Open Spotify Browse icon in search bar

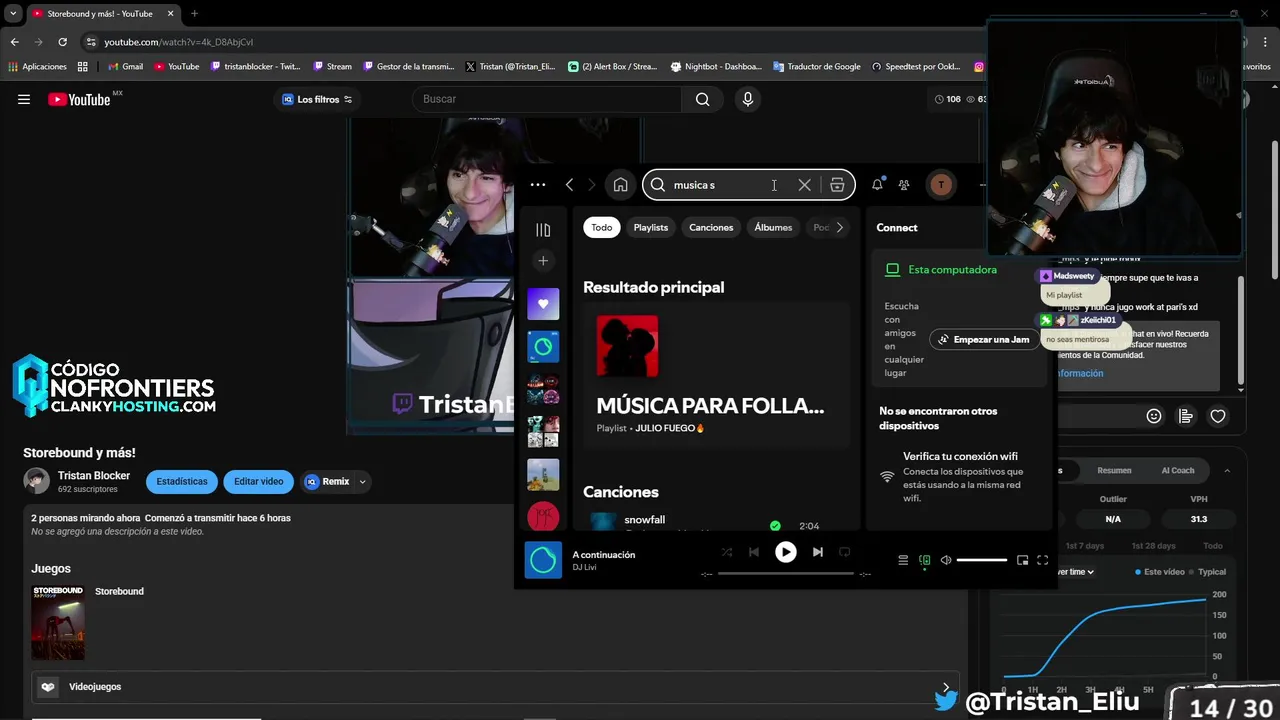[x=837, y=185]
